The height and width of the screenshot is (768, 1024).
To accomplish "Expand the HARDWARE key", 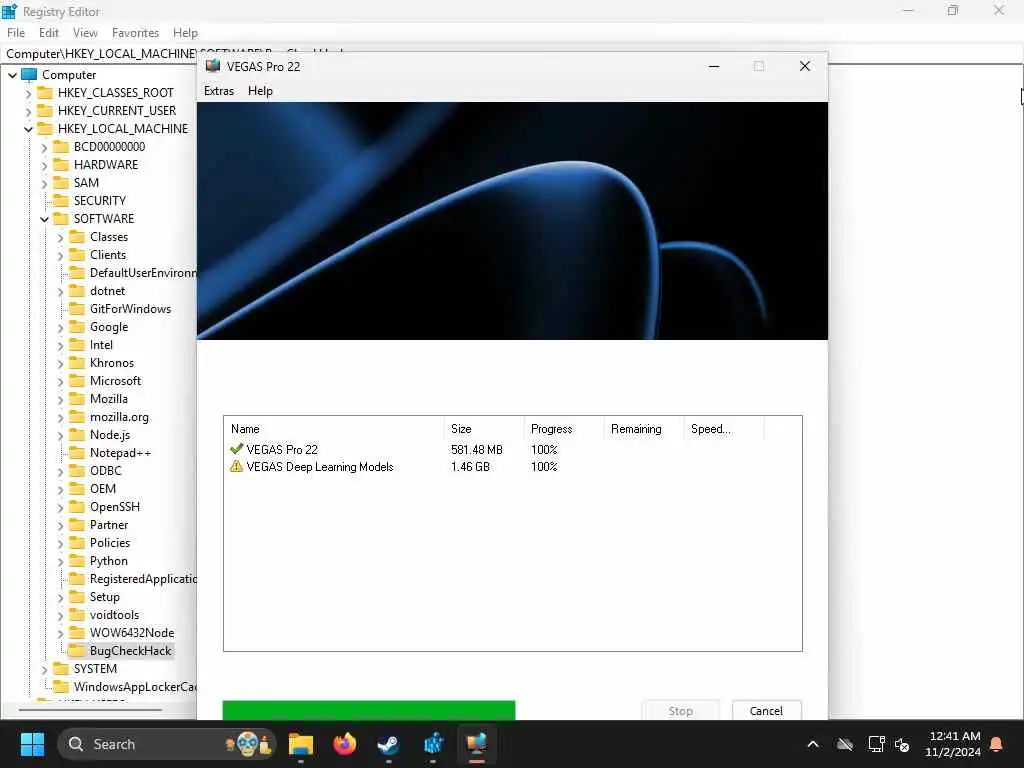I will point(44,165).
